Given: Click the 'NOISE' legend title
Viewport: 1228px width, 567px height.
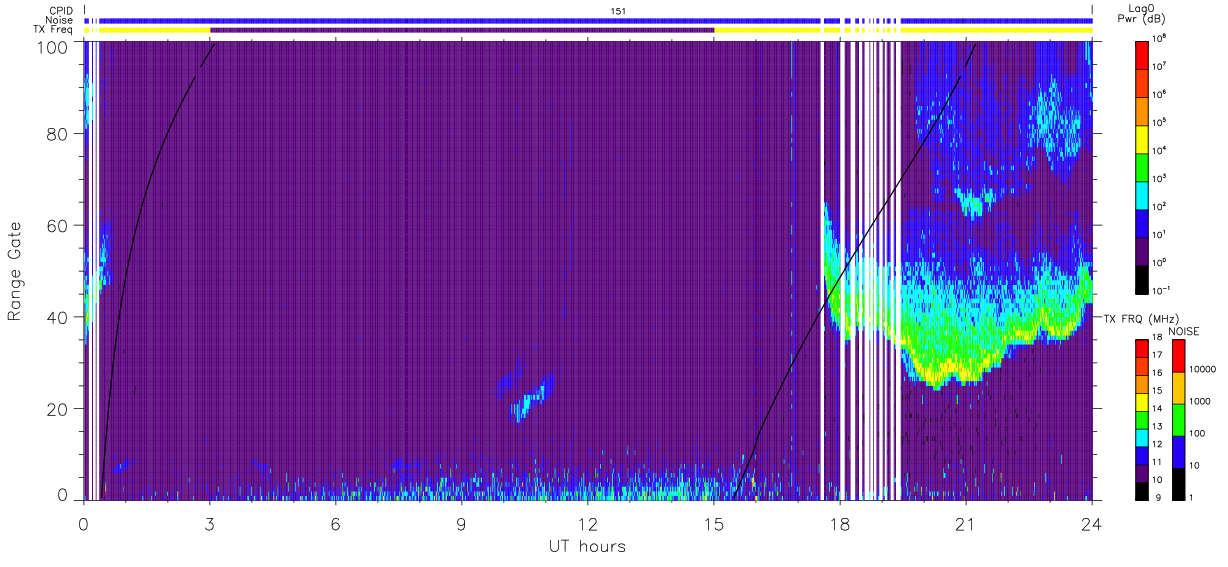Looking at the screenshot, I should click(1183, 331).
